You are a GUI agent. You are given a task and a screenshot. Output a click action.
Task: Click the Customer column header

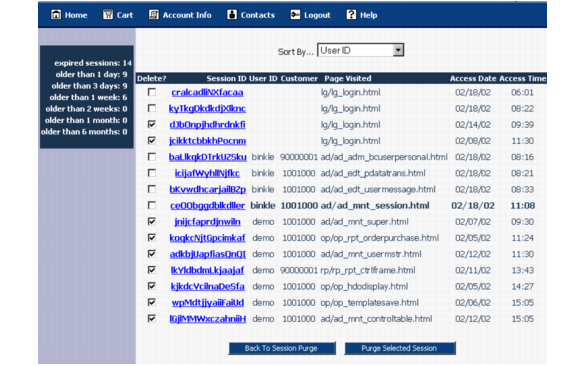[299, 78]
